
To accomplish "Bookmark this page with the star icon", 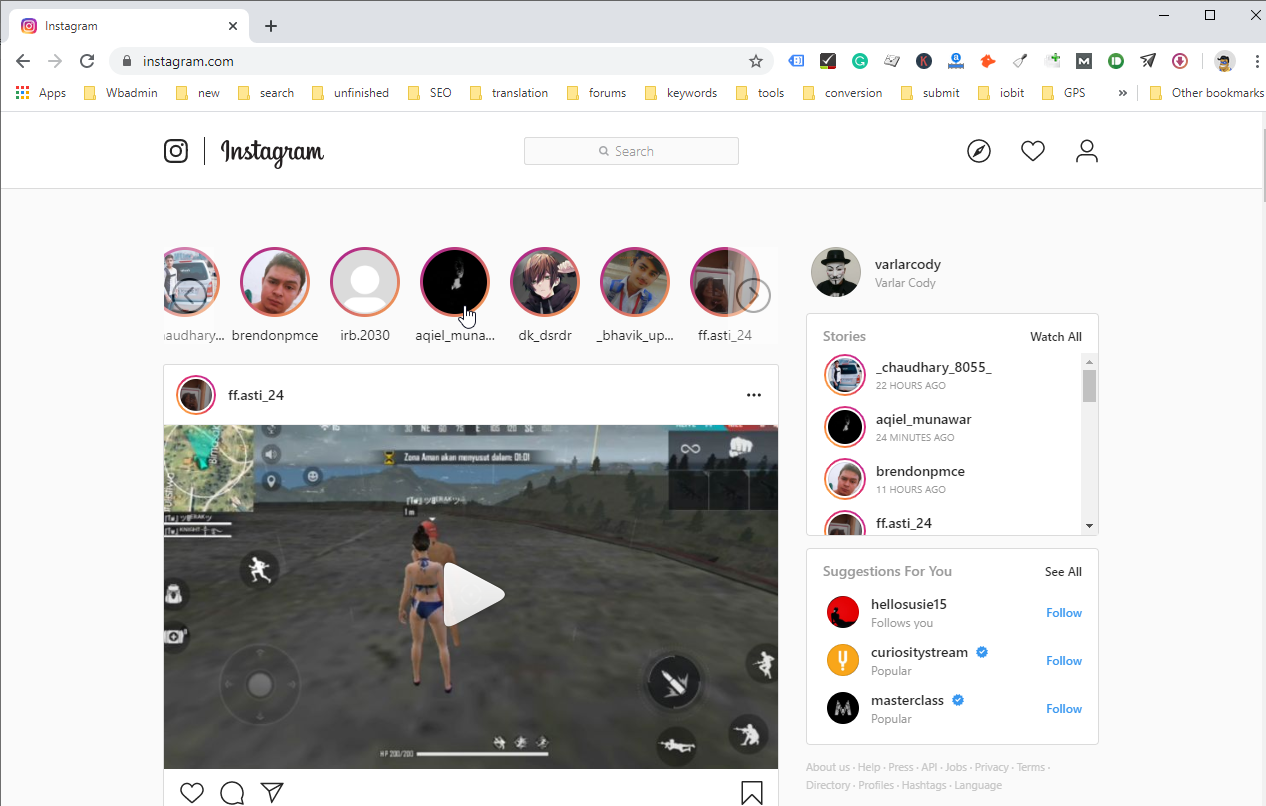I will 756,61.
